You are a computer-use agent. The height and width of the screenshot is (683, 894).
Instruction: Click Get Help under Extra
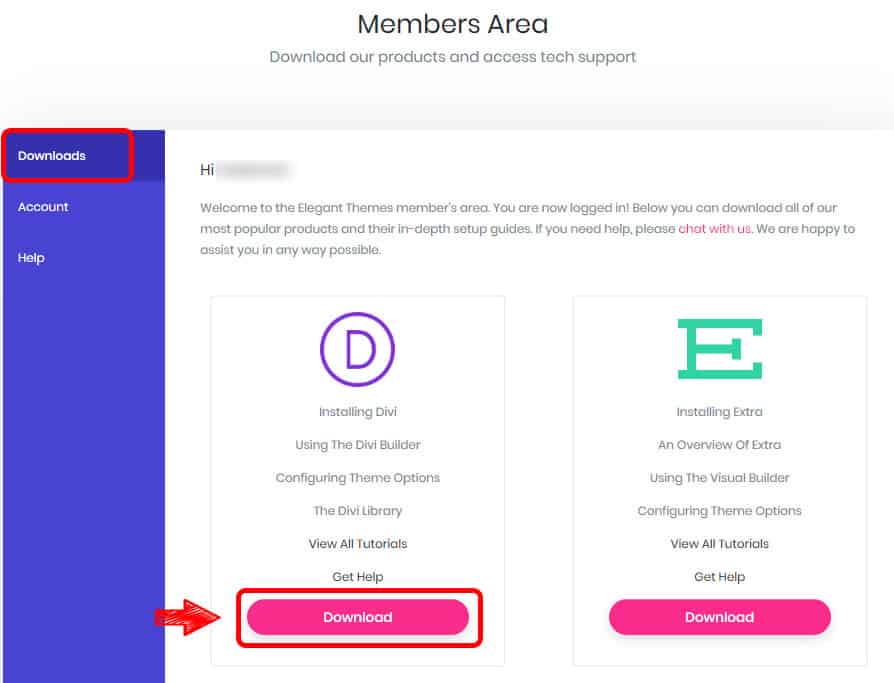pos(720,577)
